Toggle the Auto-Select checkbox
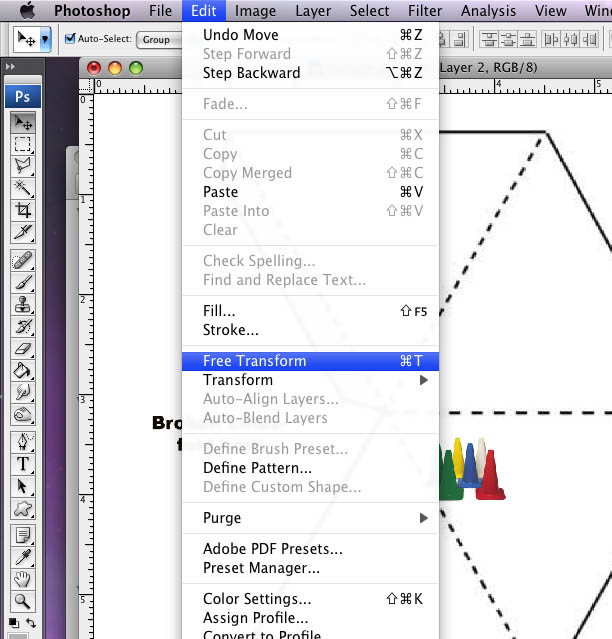The width and height of the screenshot is (612, 639). 70,38
